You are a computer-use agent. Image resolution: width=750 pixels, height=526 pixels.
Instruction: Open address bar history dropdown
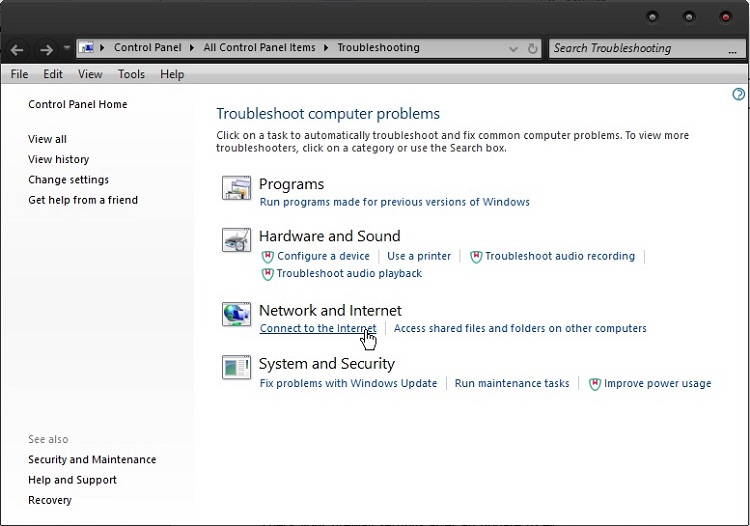pyautogui.click(x=513, y=49)
